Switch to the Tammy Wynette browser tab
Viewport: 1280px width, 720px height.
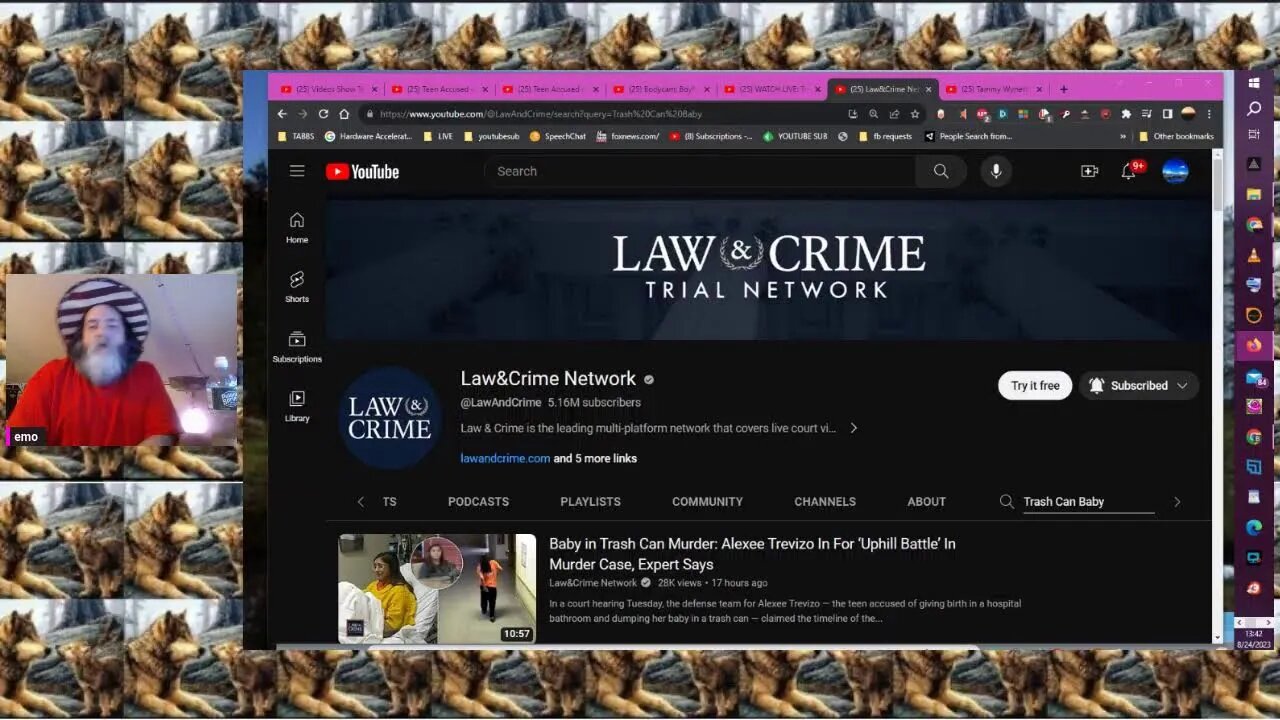coord(992,89)
